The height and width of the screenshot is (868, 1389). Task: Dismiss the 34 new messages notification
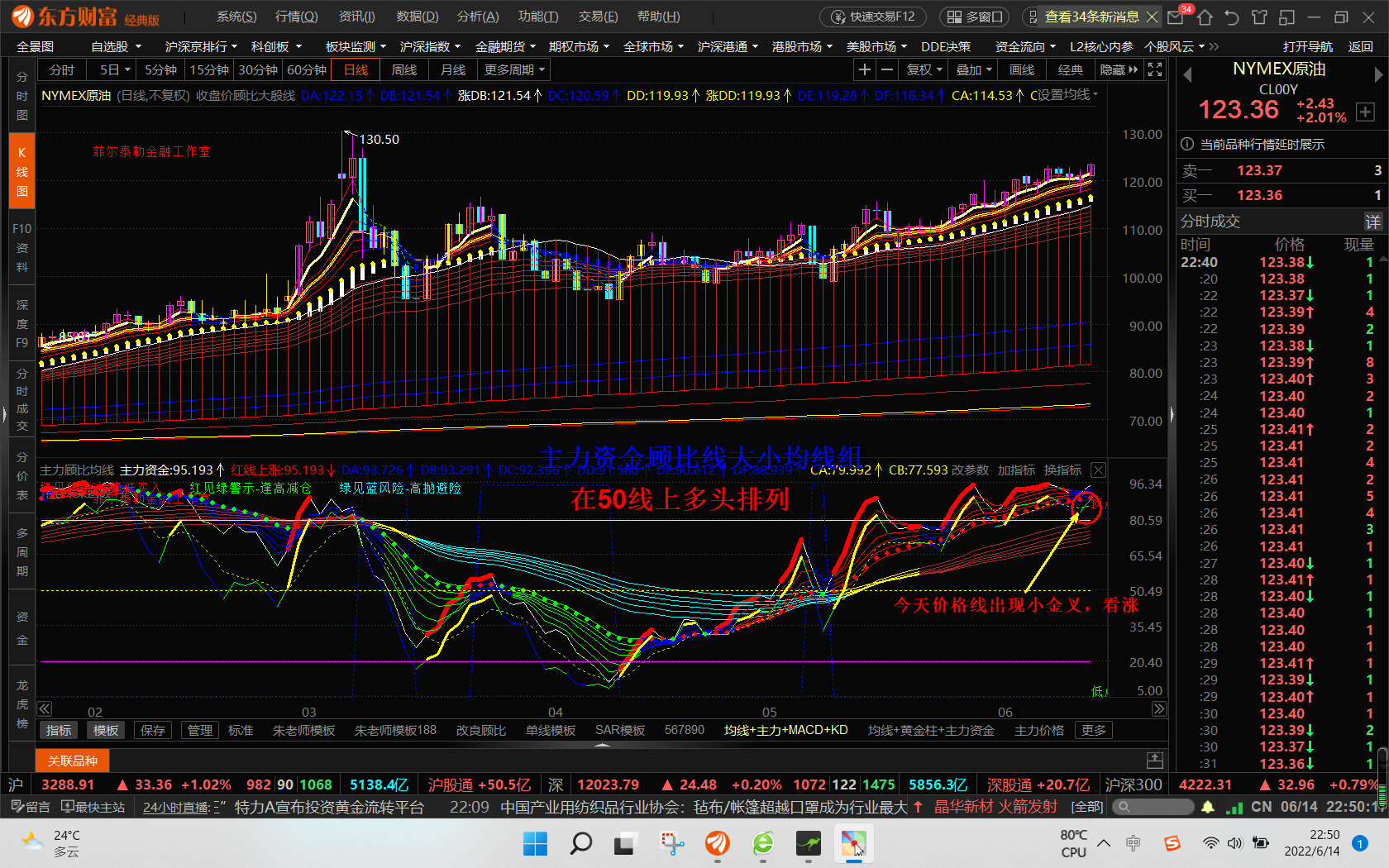[1151, 17]
